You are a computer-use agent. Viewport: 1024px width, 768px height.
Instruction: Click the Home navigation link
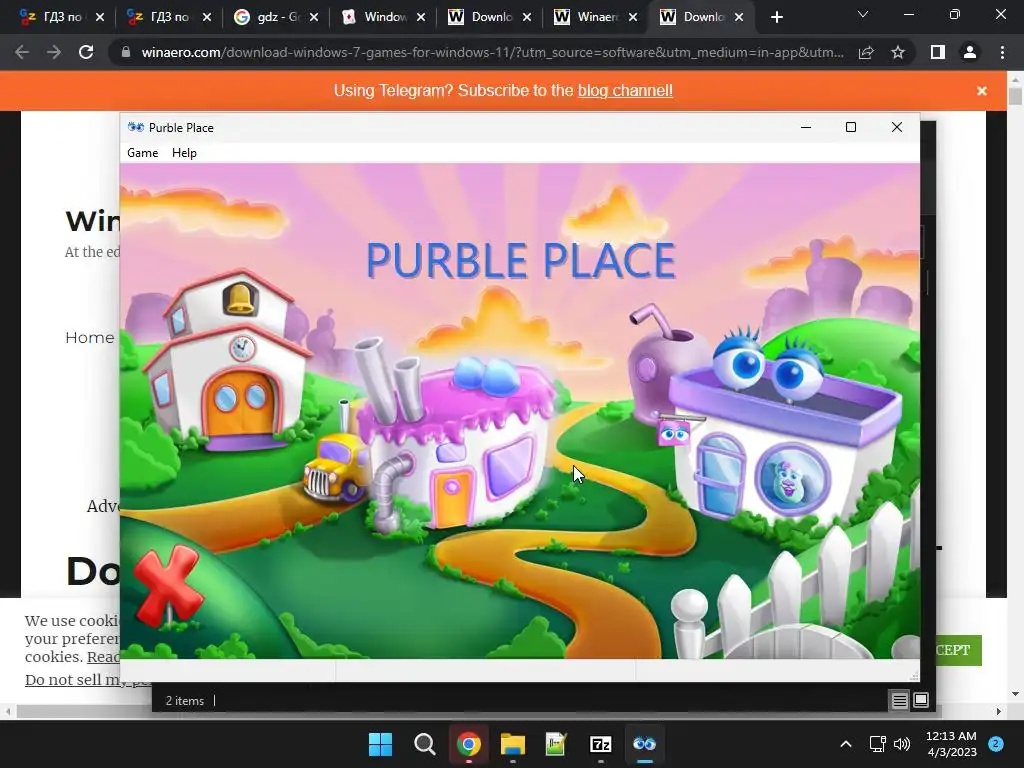tap(89, 338)
